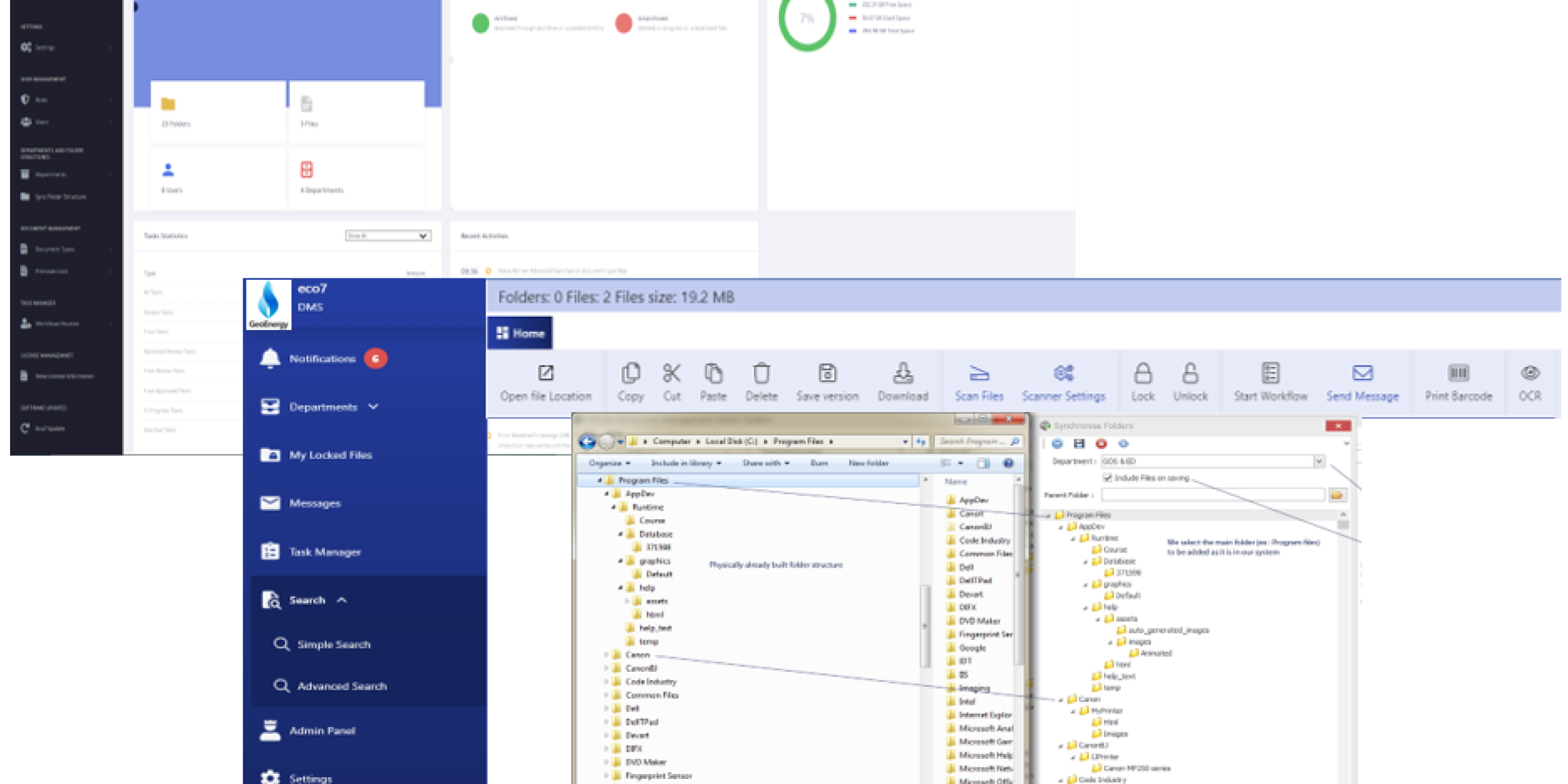Select the Print Barcode tool
The width and height of the screenshot is (1568, 784).
(x=1458, y=382)
